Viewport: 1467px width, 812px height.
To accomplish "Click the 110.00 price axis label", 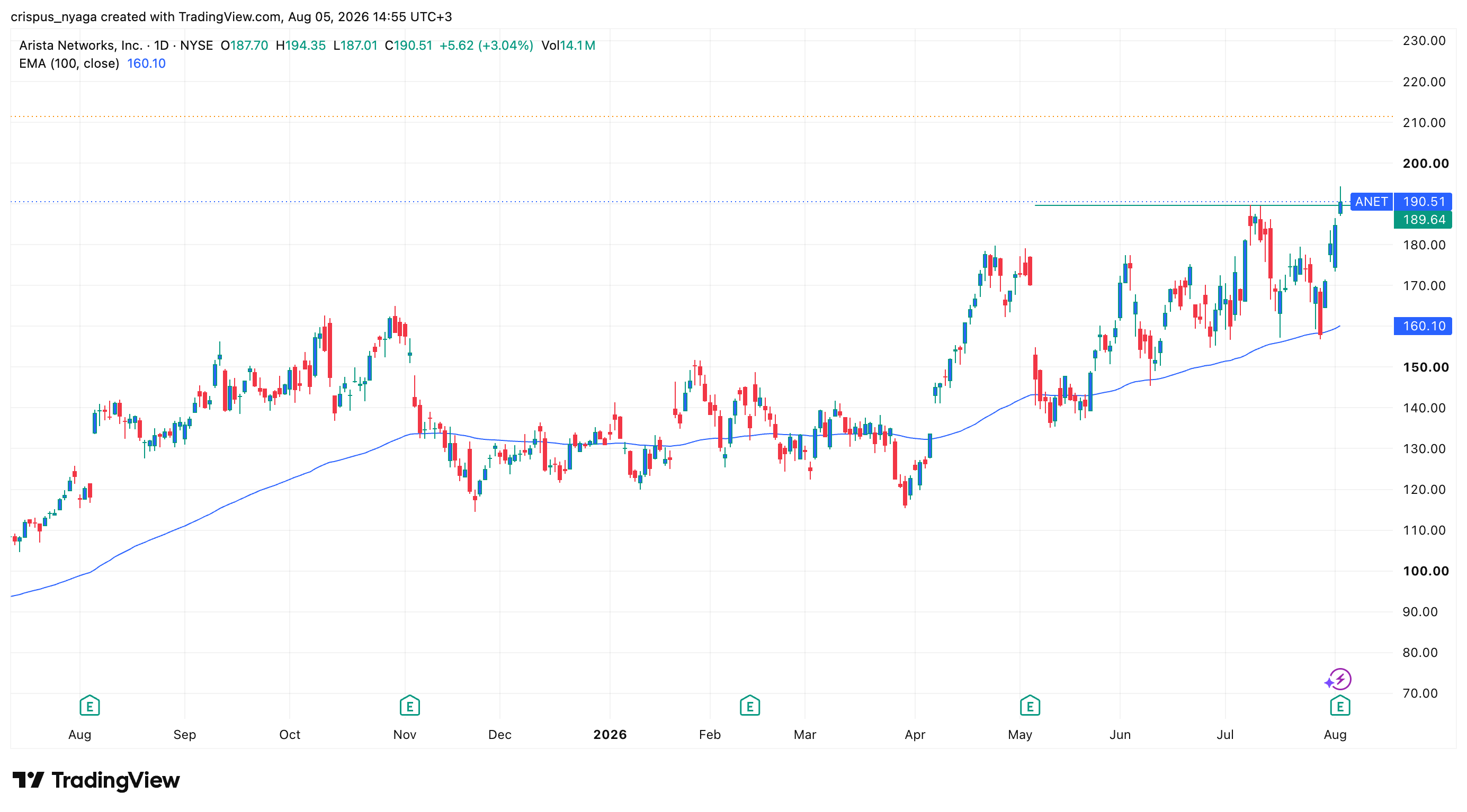I will (x=1424, y=530).
